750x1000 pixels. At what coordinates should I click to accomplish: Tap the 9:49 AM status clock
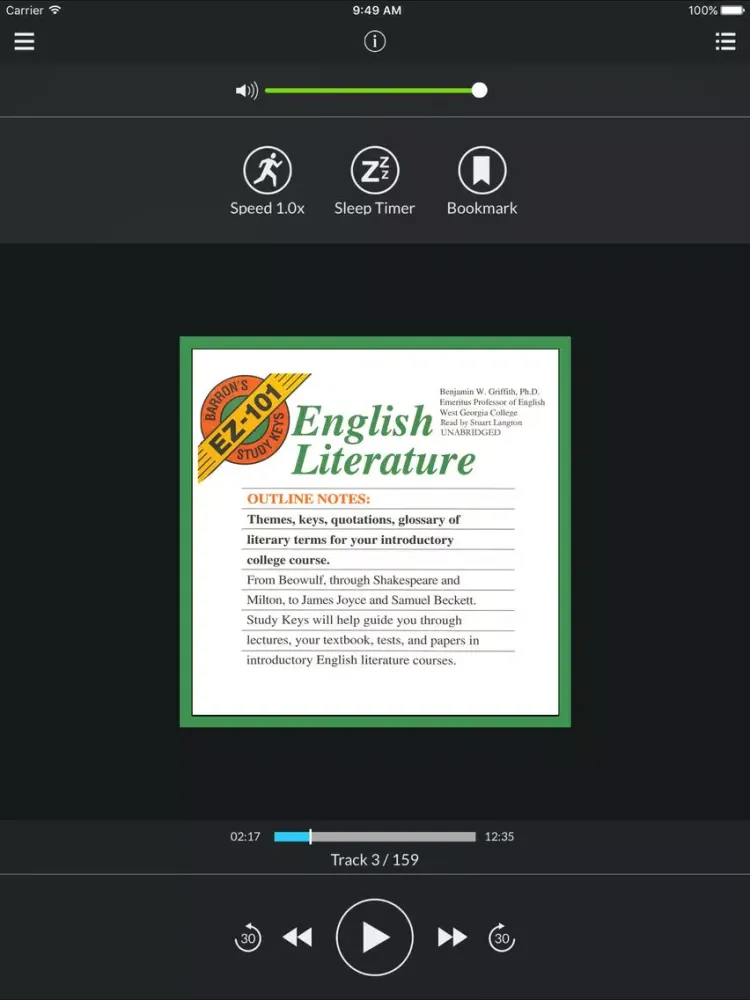(377, 10)
